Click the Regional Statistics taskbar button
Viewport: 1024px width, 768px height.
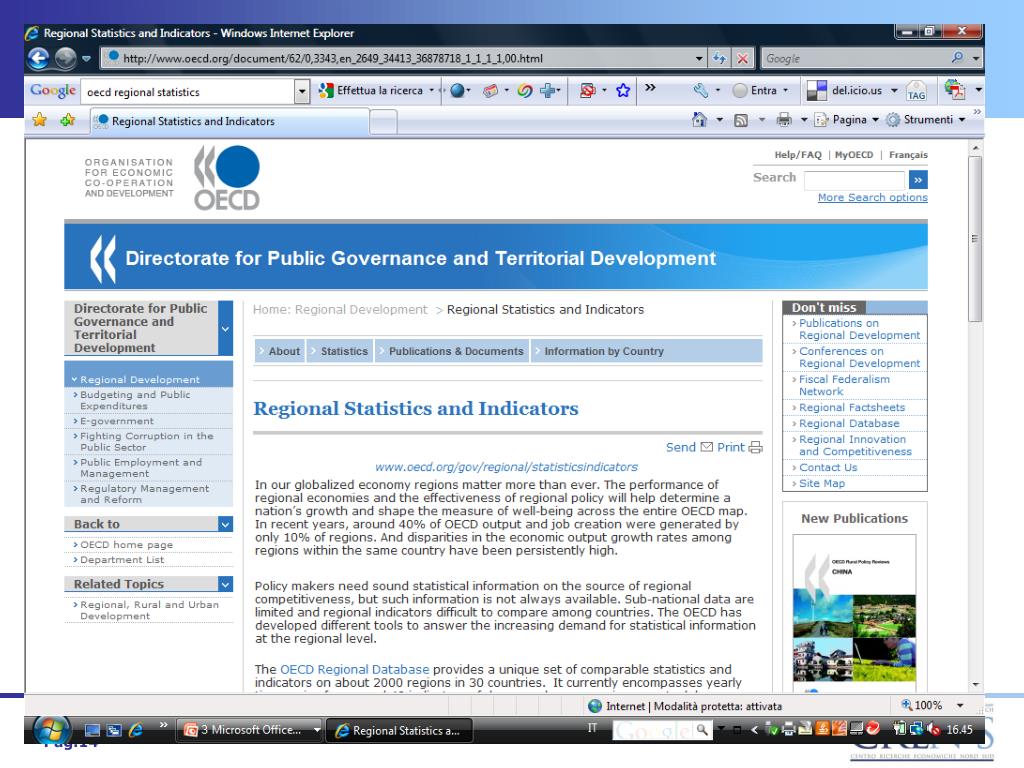pyautogui.click(x=399, y=731)
